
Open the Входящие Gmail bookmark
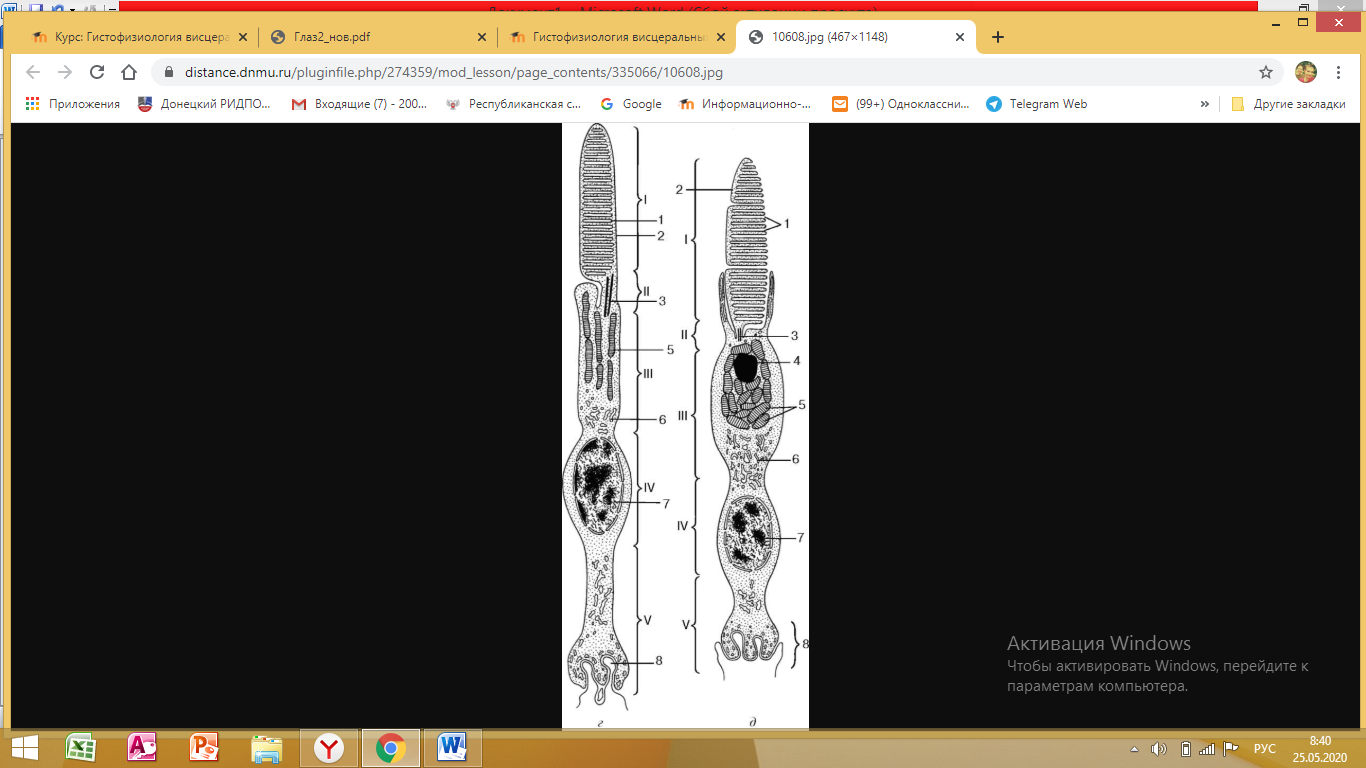click(359, 104)
